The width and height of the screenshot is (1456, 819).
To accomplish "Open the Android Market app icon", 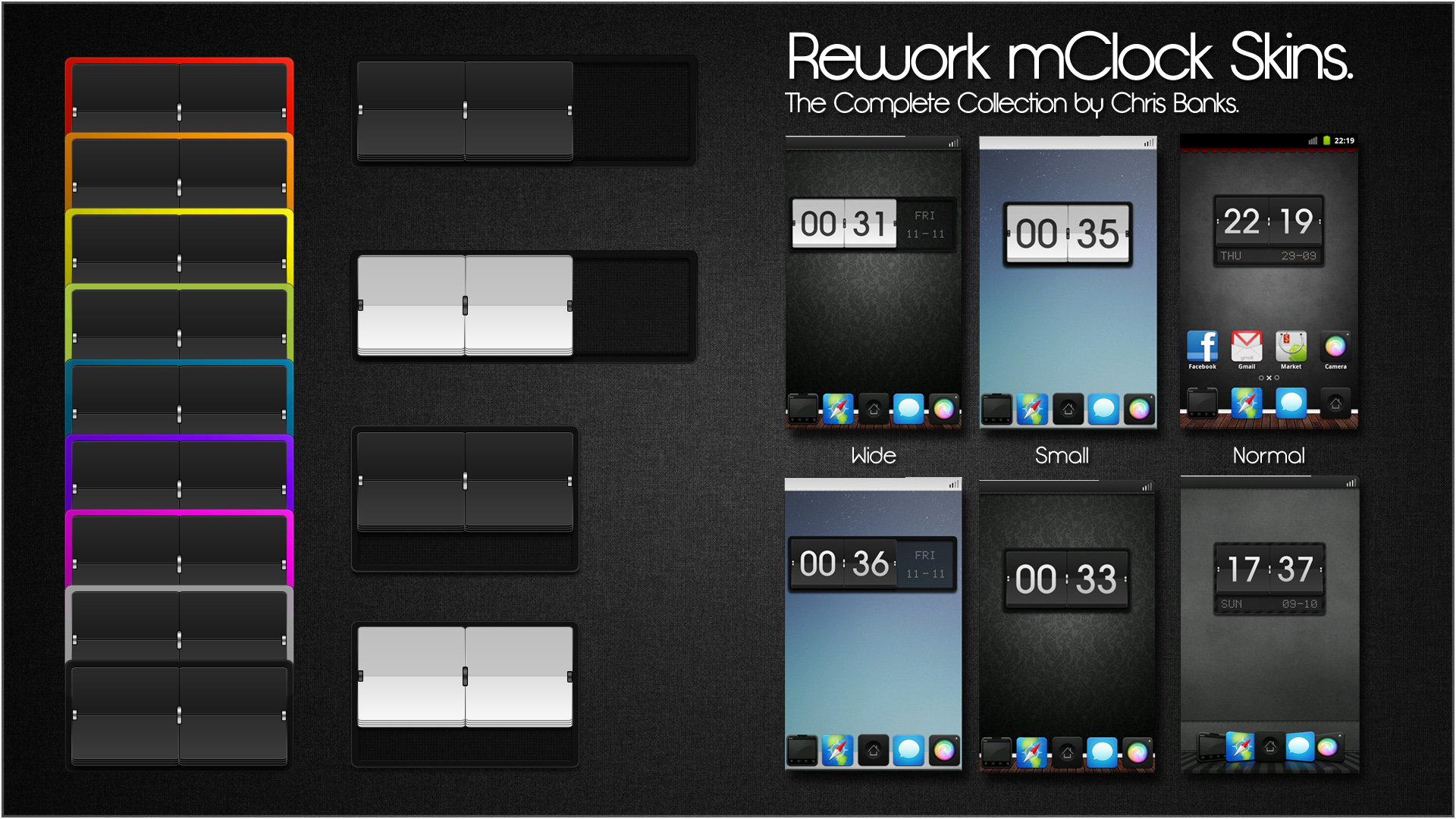I will point(1290,347).
